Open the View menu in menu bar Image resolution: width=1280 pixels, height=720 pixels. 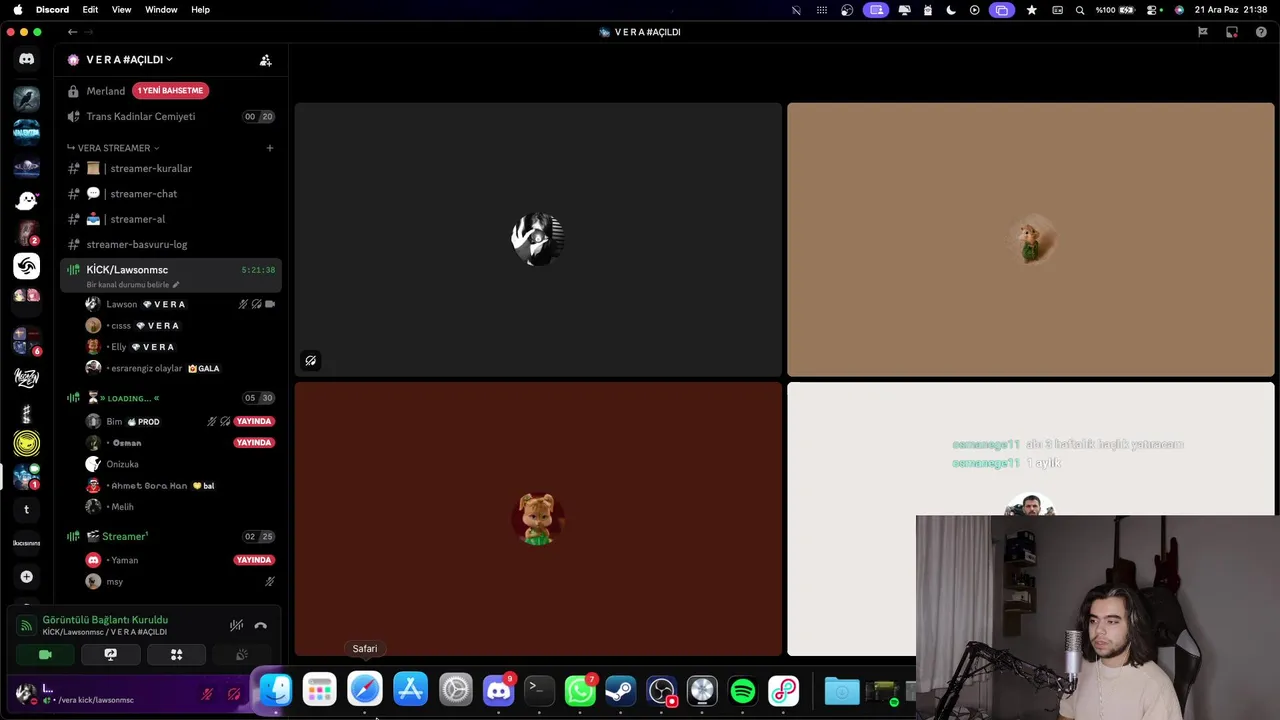(x=121, y=9)
